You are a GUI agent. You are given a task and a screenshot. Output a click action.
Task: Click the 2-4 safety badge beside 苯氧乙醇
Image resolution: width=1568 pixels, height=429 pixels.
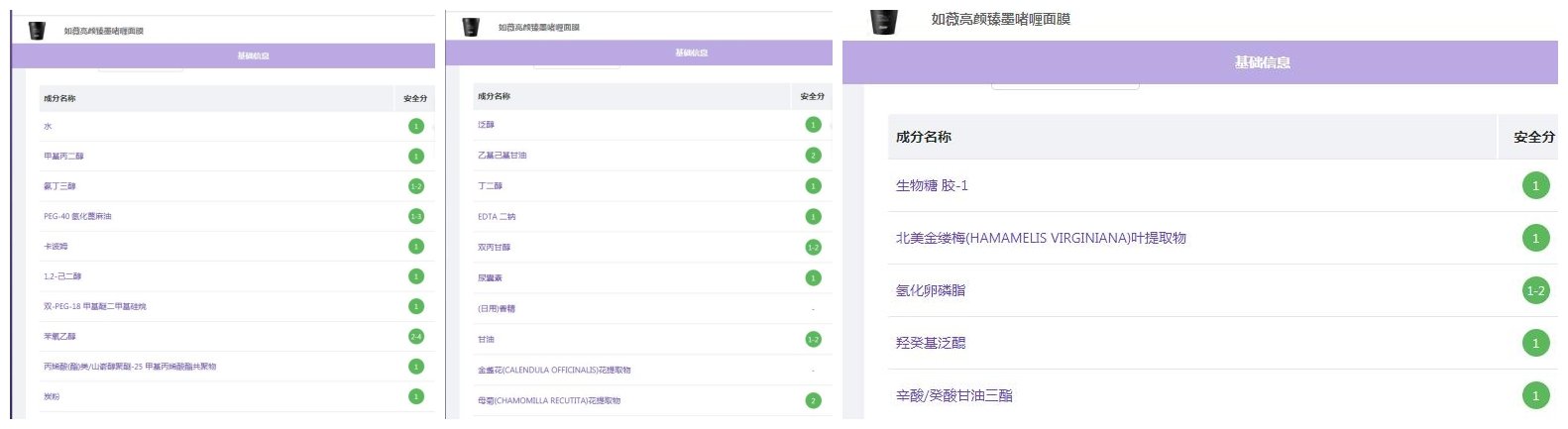(416, 337)
